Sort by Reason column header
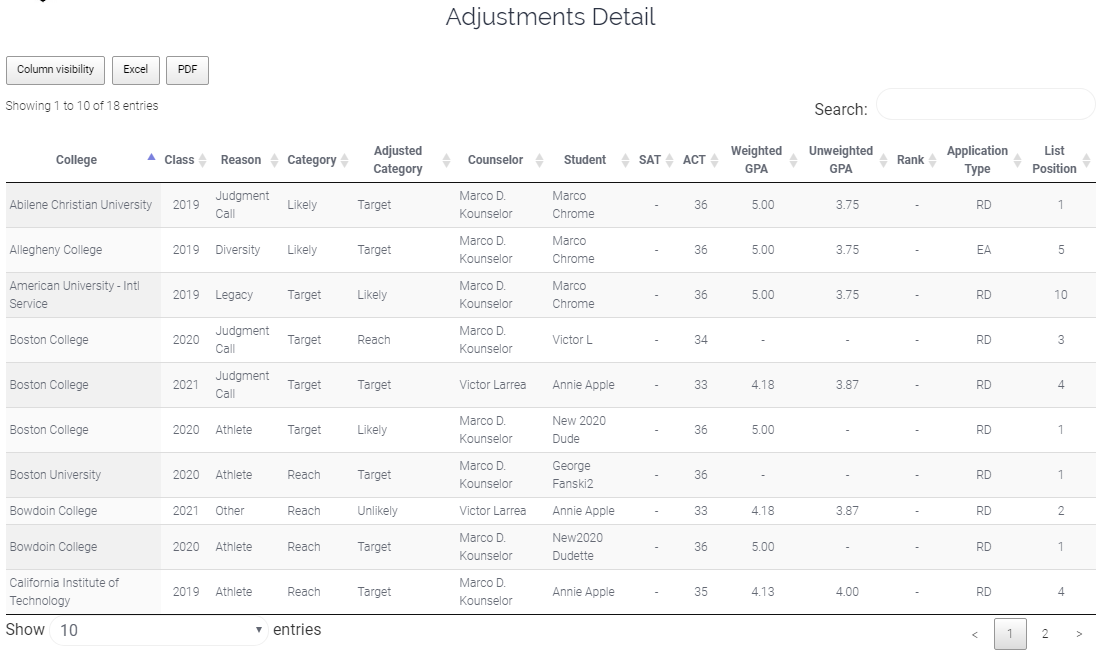This screenshot has height=654, width=1104. pos(241,160)
